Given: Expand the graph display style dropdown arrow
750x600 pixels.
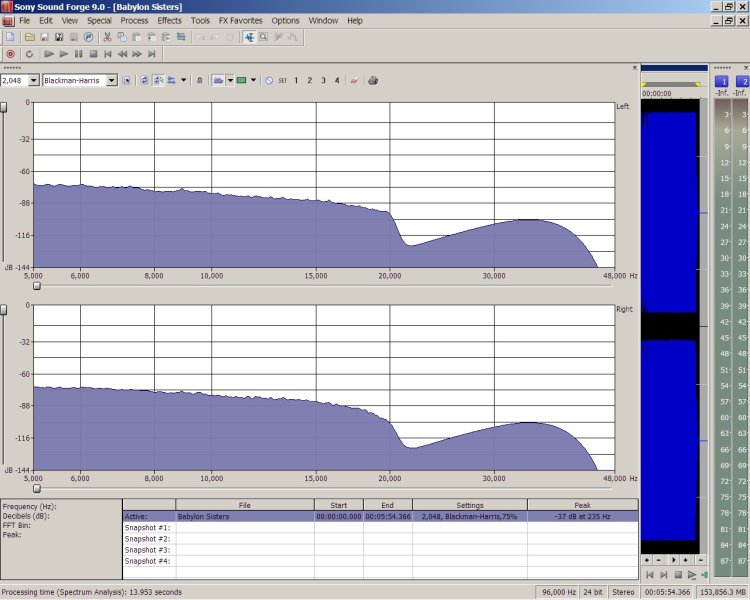Looking at the screenshot, I should click(x=230, y=80).
